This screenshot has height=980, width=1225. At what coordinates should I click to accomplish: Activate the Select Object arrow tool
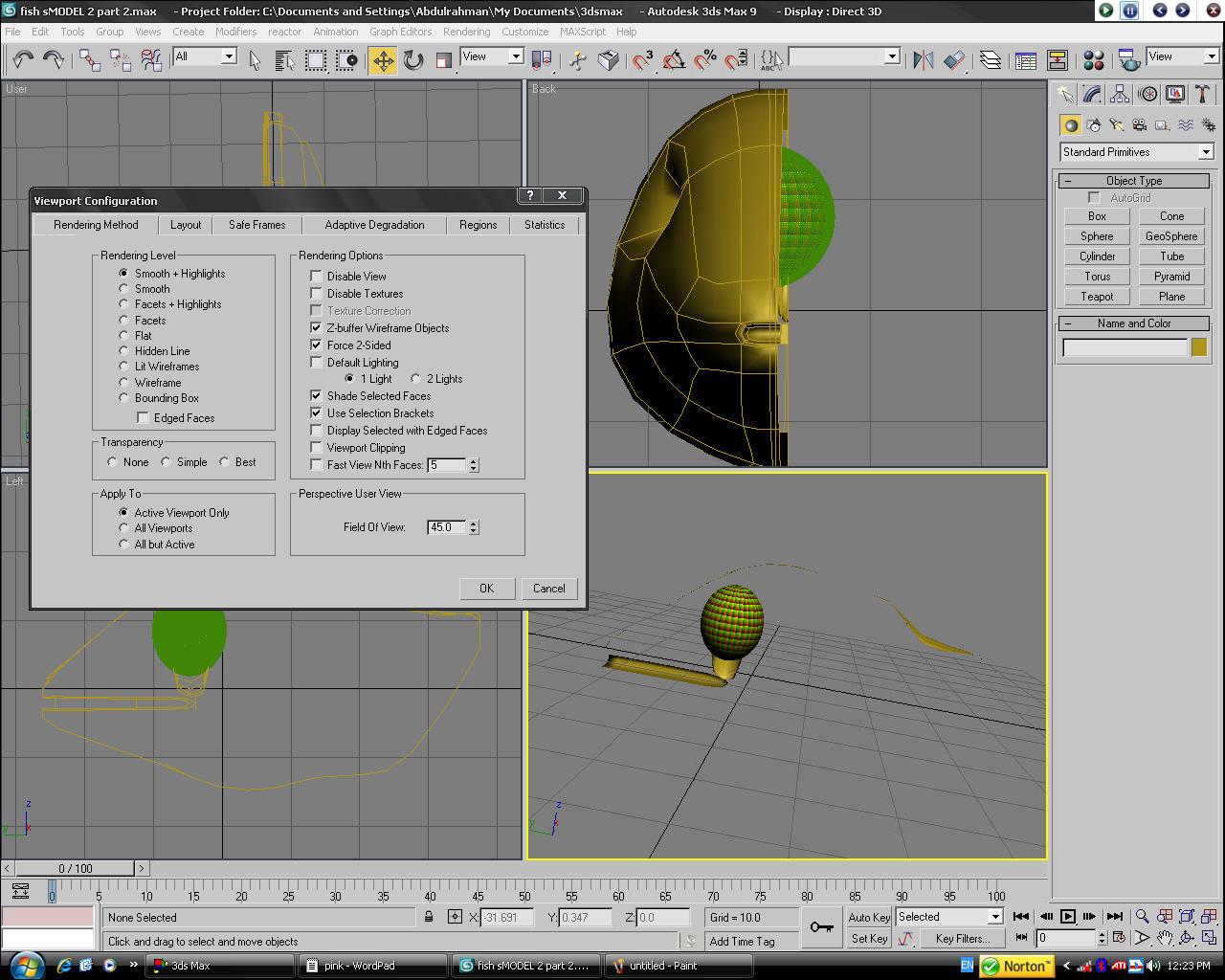tap(255, 60)
